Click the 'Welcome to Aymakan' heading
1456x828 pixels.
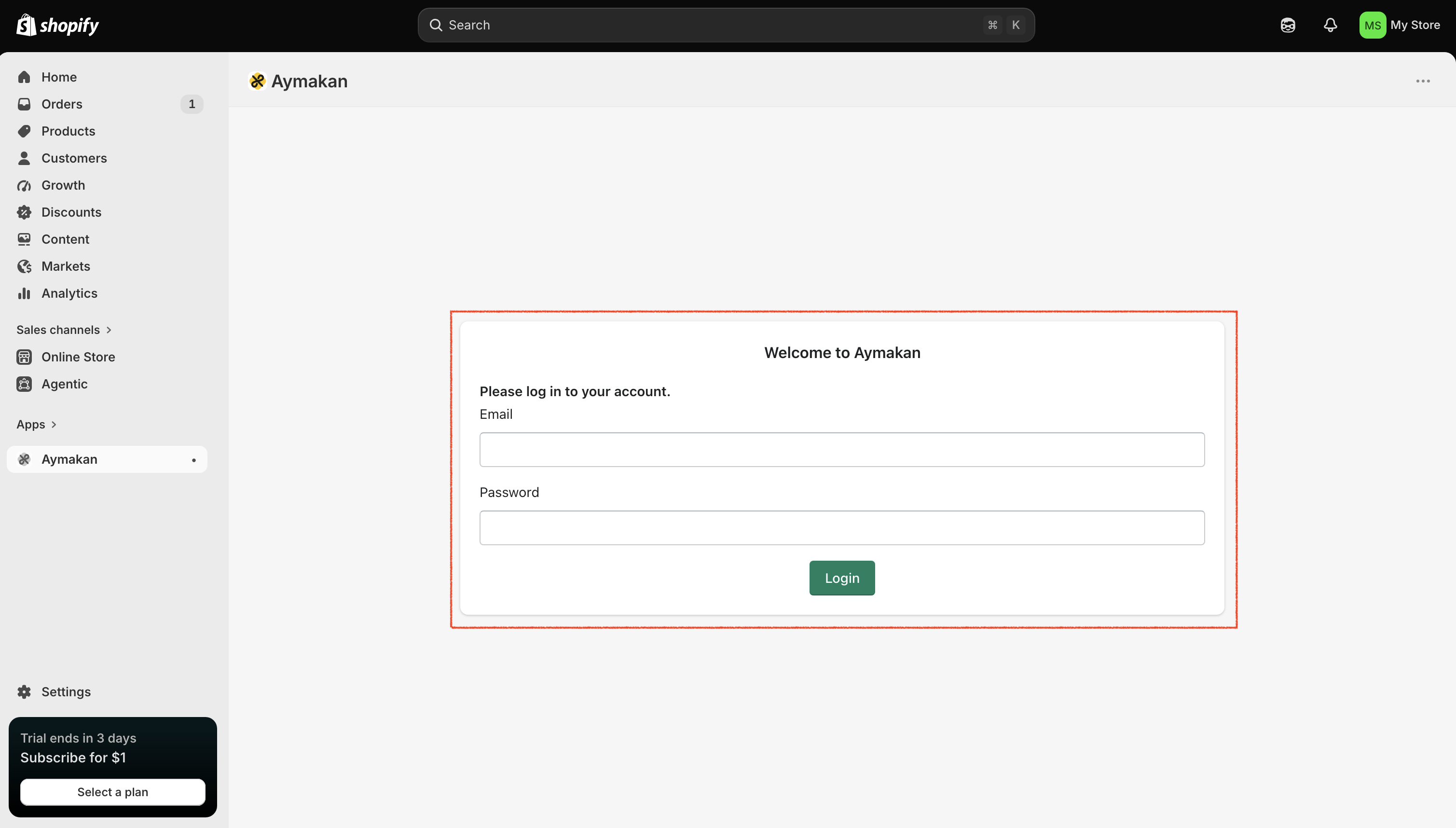click(842, 353)
